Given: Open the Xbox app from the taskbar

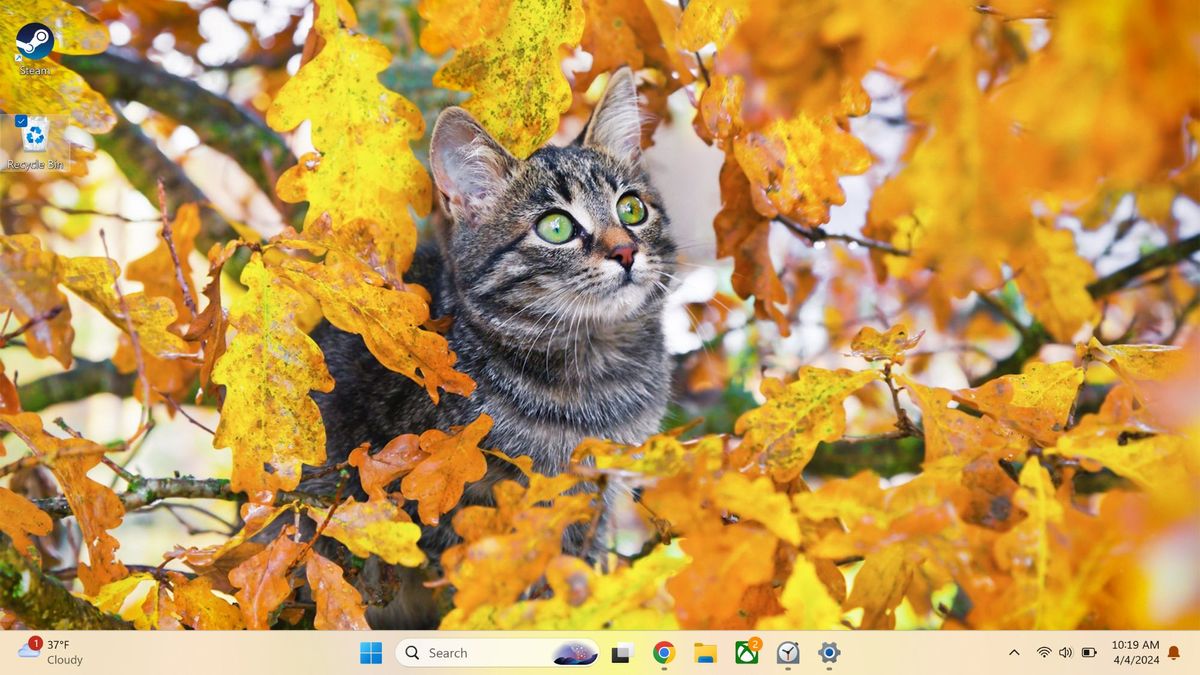Looking at the screenshot, I should [745, 652].
